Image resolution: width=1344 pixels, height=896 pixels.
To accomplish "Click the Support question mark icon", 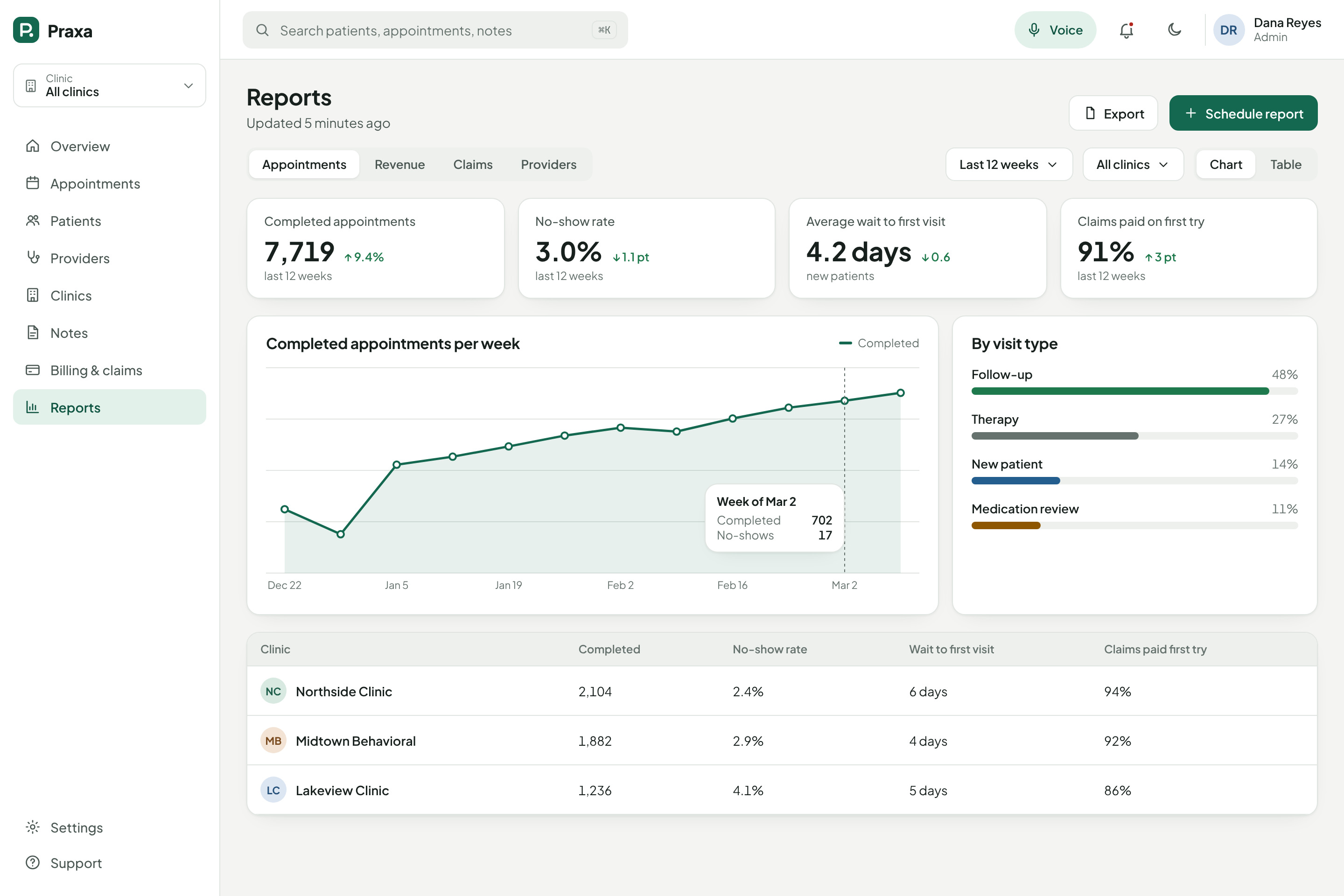I will click(33, 862).
